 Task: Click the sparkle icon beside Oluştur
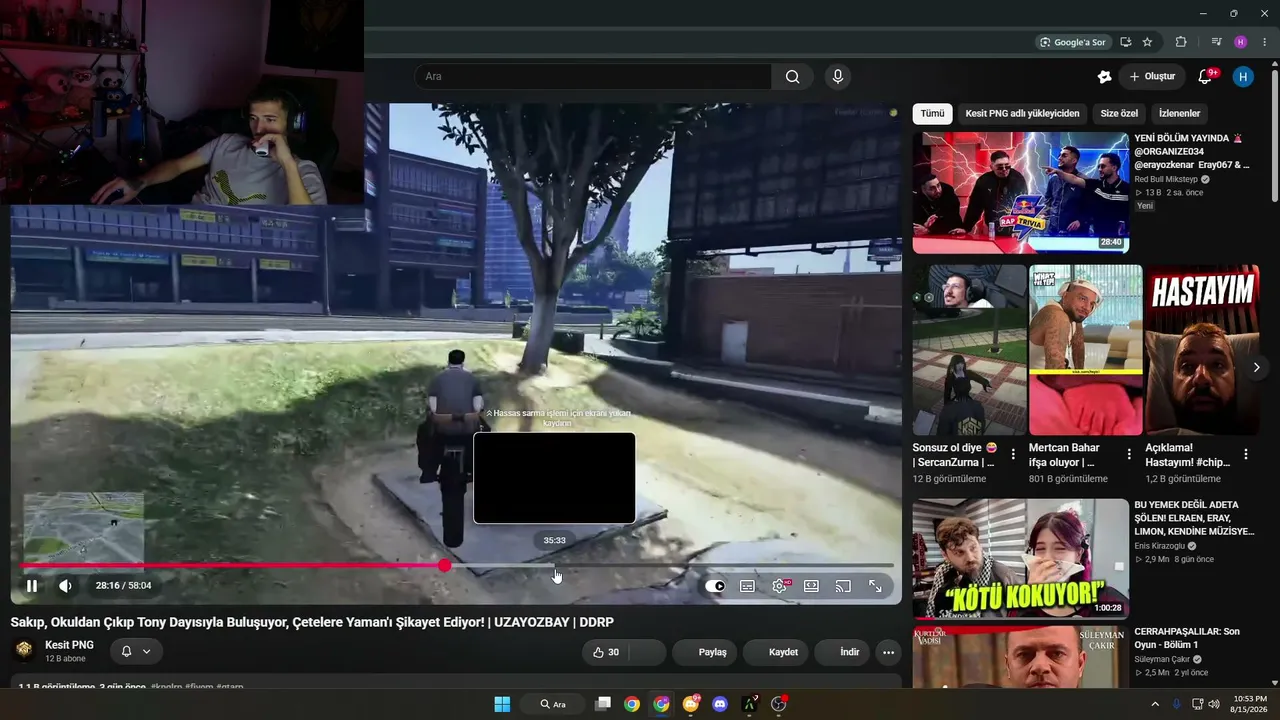[x=1104, y=77]
